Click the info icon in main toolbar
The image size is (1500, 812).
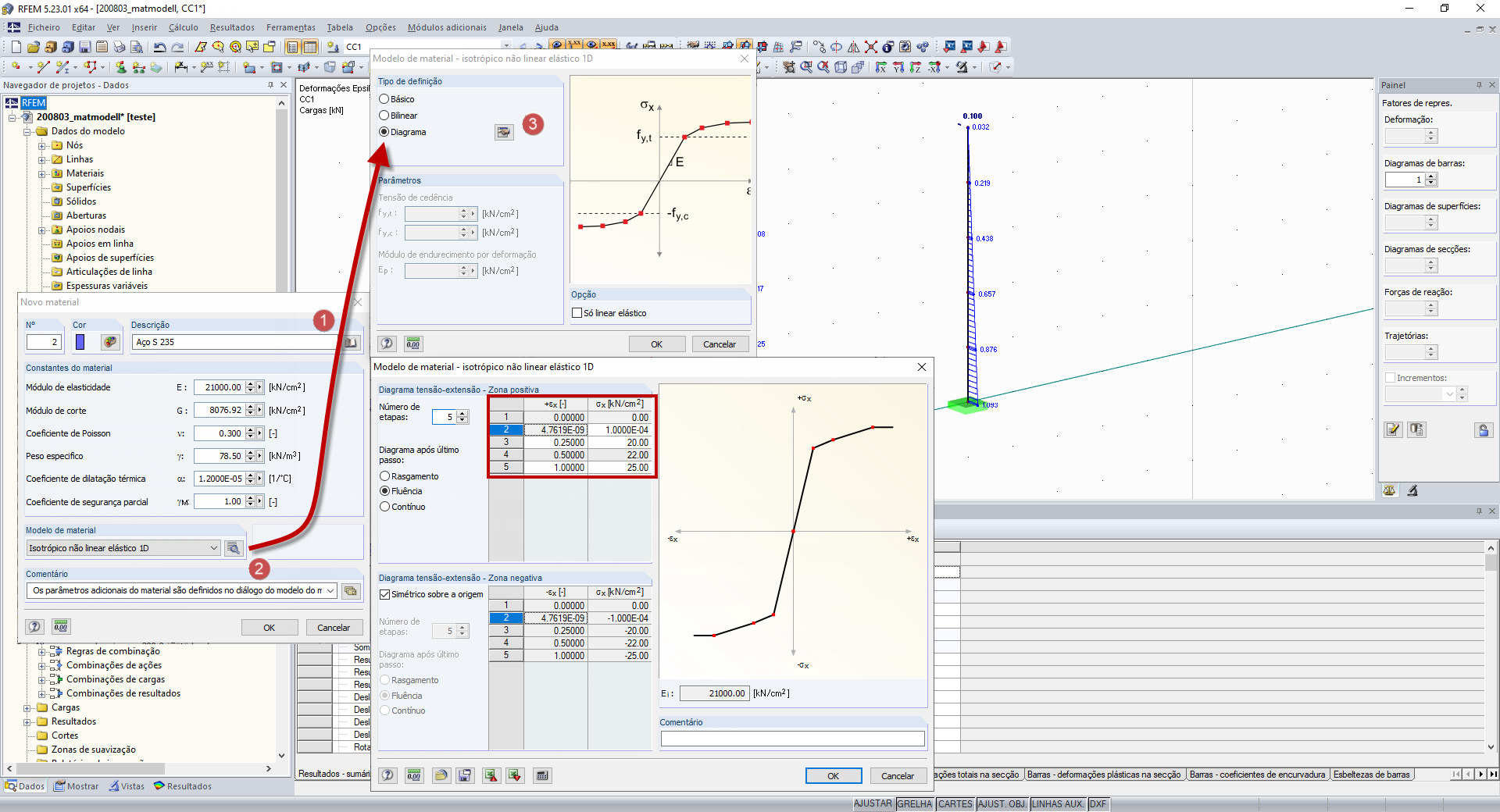pos(888,47)
